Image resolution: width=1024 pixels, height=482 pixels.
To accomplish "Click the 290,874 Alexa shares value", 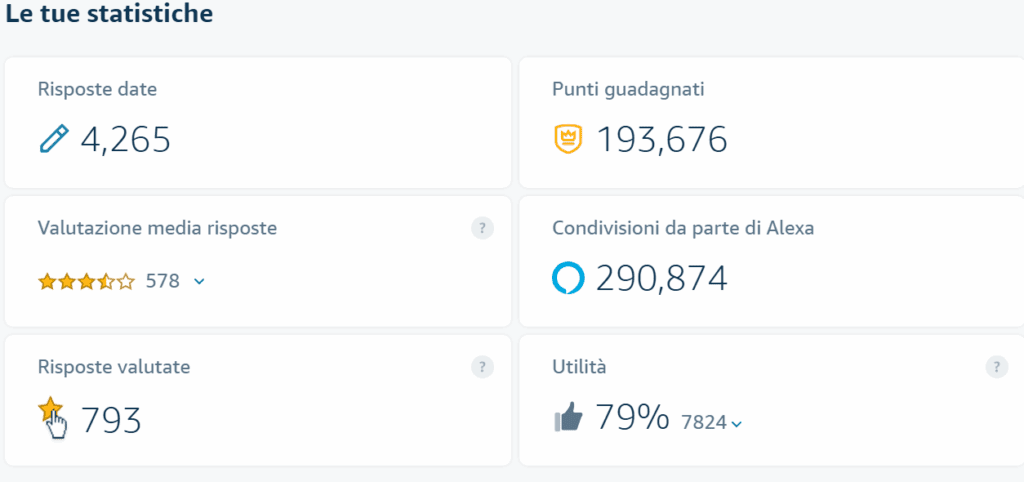I will tap(661, 278).
